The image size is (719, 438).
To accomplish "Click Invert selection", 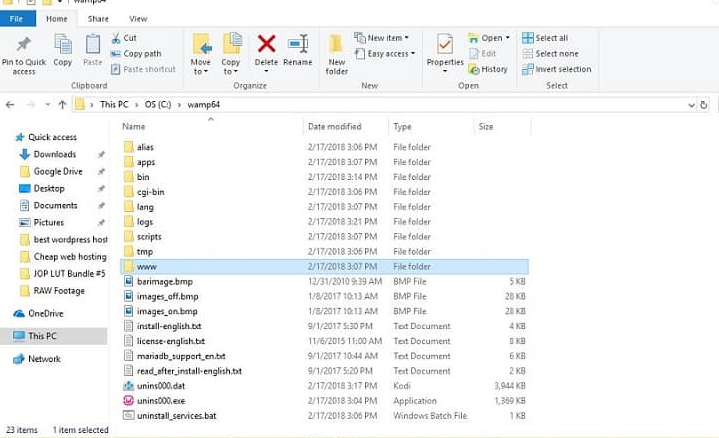I will pyautogui.click(x=557, y=69).
